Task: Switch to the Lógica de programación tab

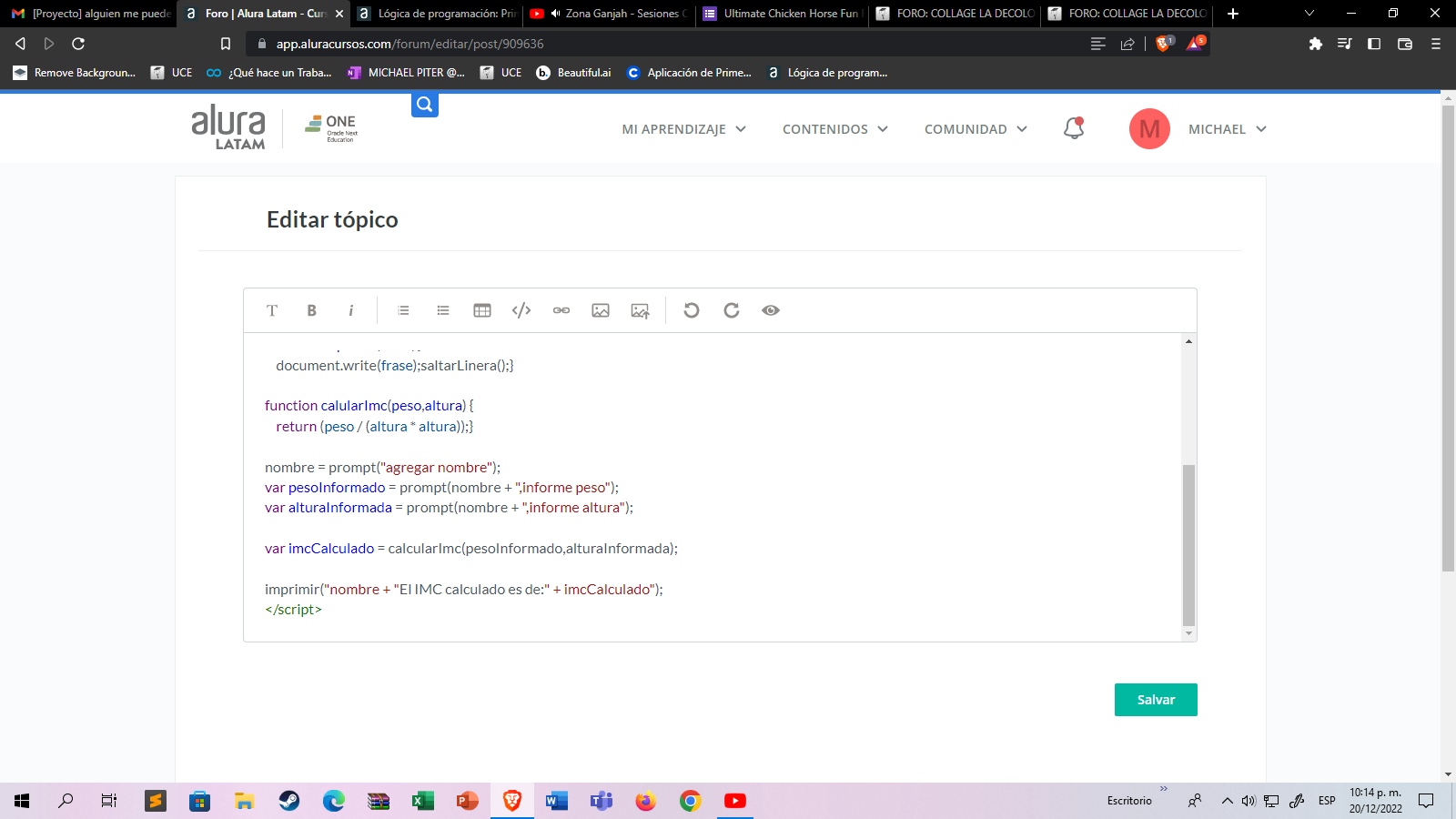Action: pyautogui.click(x=437, y=14)
